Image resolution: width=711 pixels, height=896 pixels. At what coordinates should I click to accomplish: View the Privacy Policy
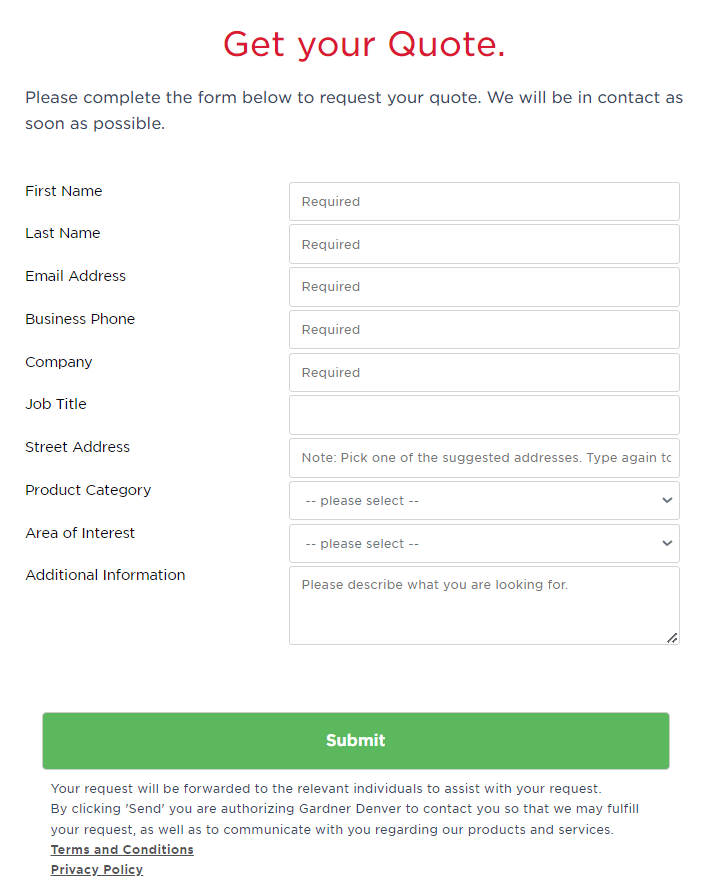(96, 869)
